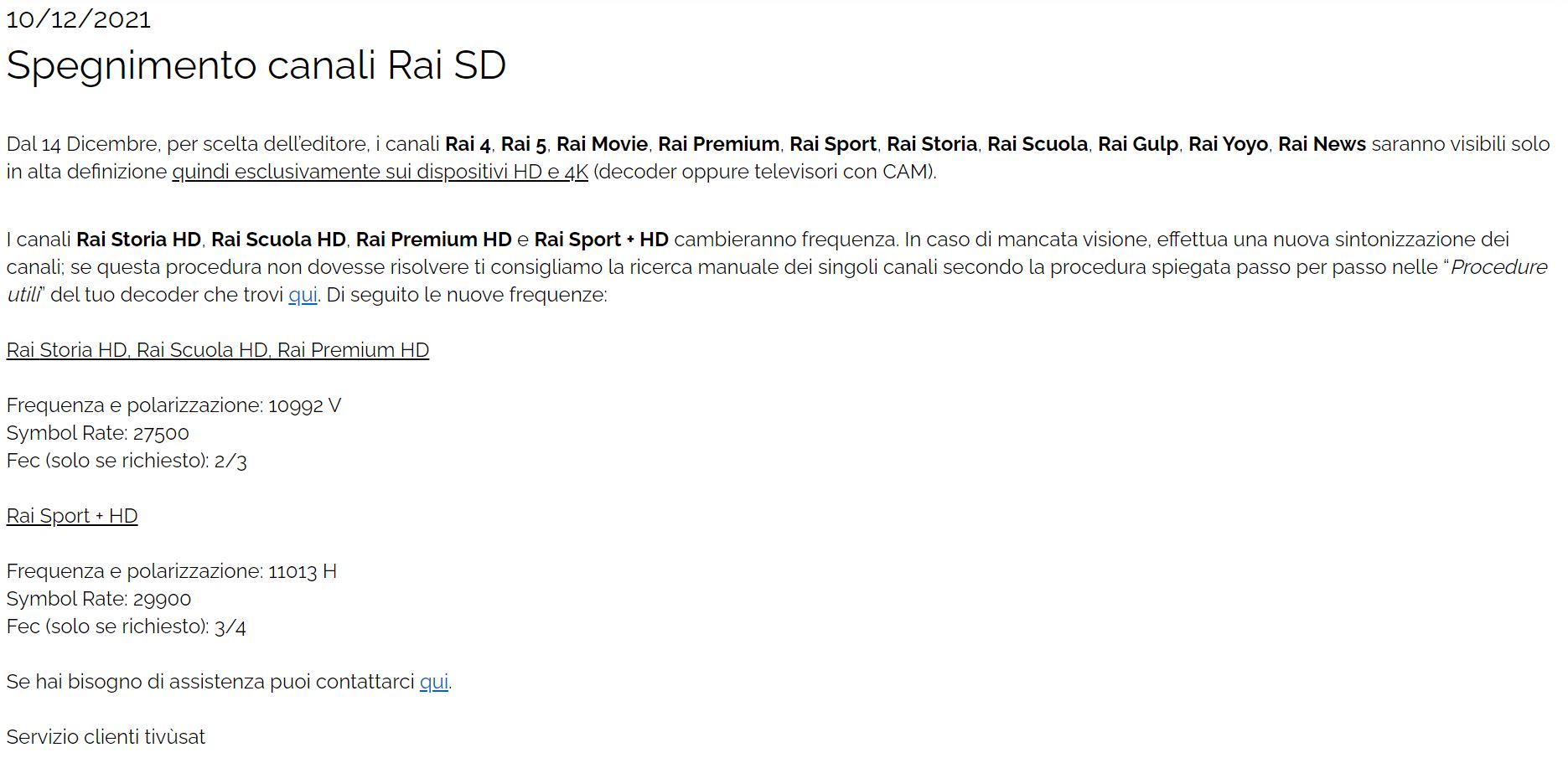Click underlined 'quindi esclusivamente sui dispositivi HD e 4K'

[380, 172]
